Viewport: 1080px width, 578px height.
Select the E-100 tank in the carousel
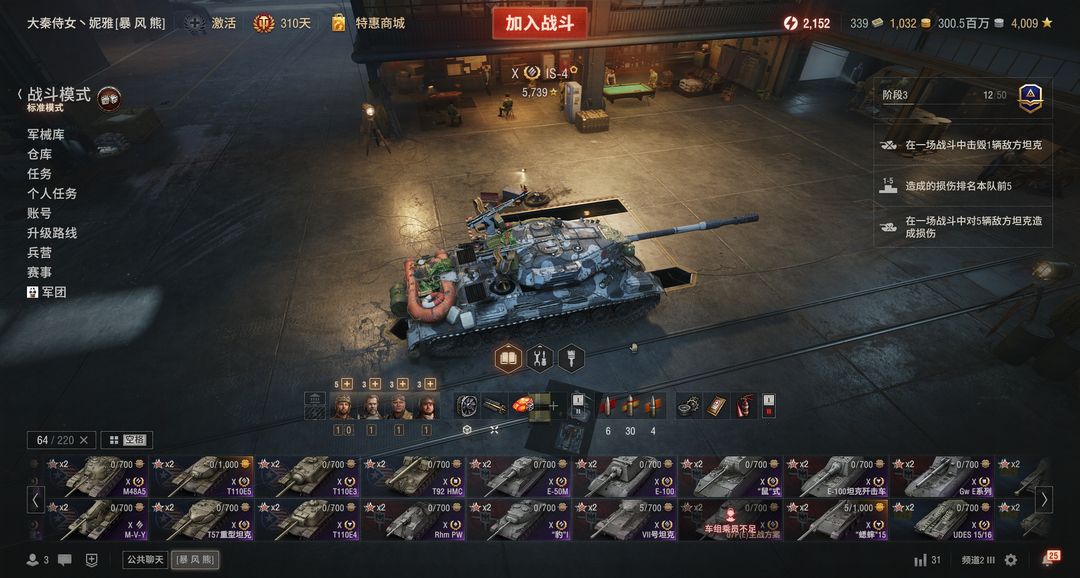625,477
